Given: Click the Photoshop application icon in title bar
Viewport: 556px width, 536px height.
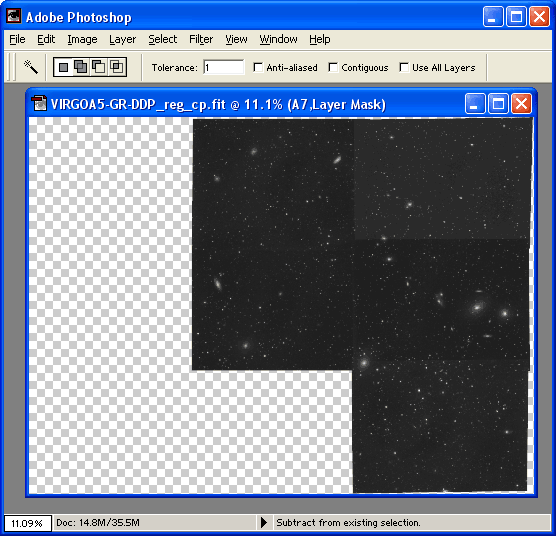Looking at the screenshot, I should pos(14,16).
